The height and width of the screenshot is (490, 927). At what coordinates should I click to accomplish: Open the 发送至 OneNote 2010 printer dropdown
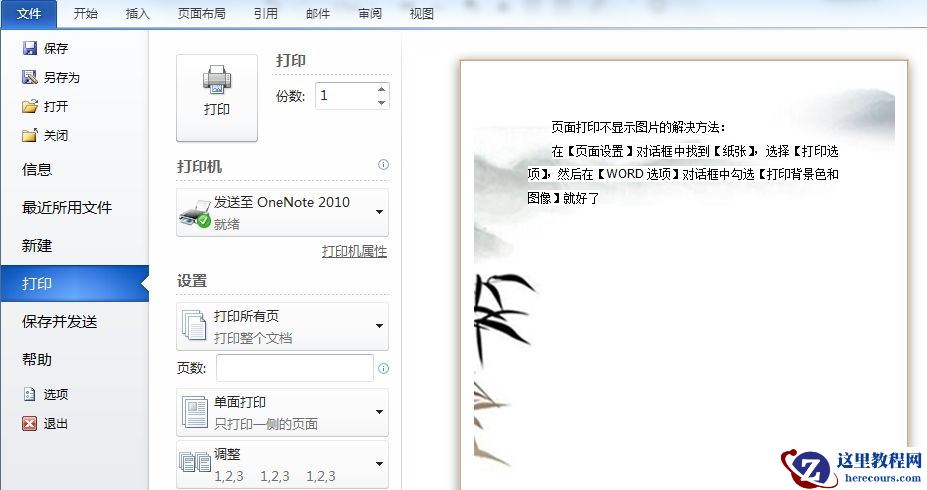[x=283, y=212]
